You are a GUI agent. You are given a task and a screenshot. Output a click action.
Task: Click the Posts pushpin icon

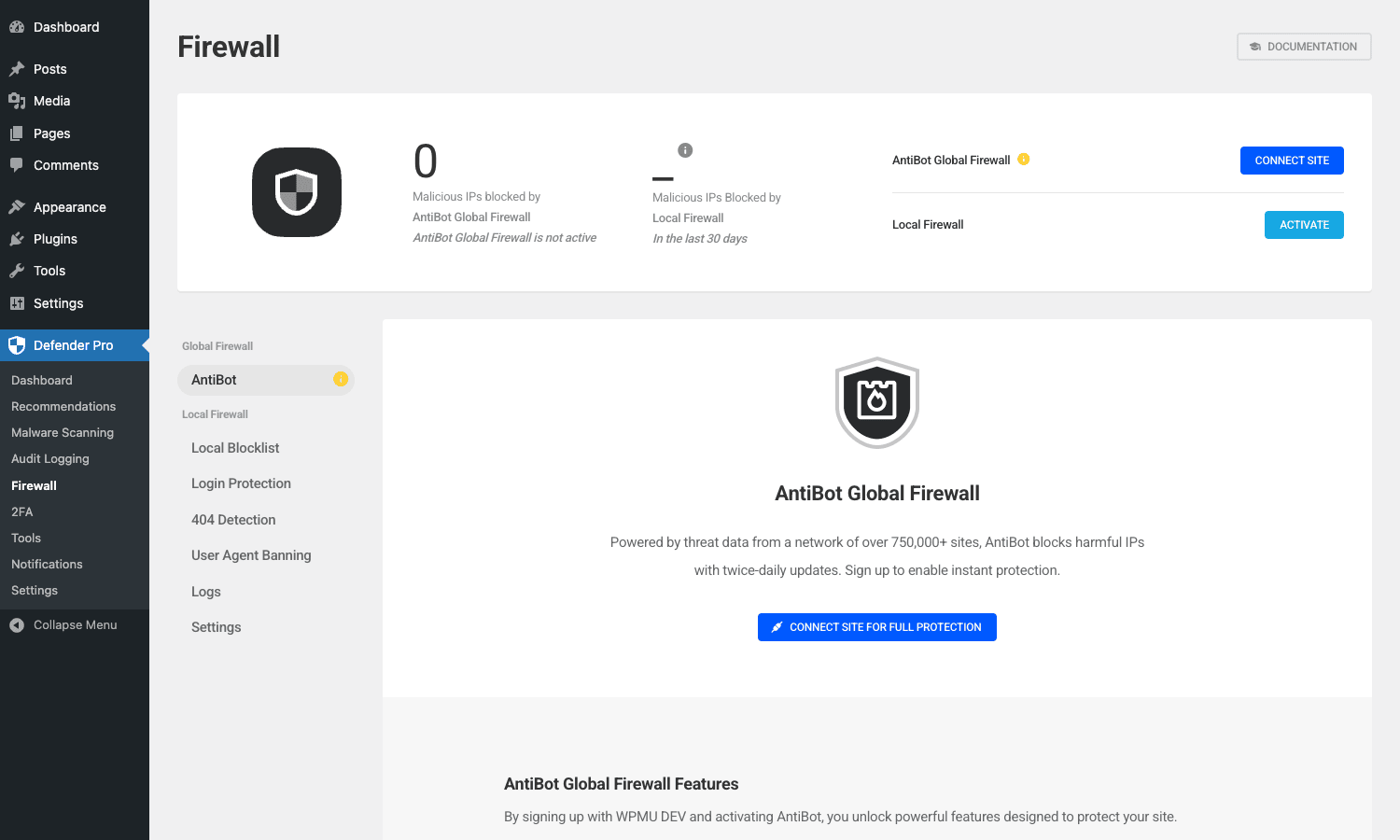[x=17, y=69]
